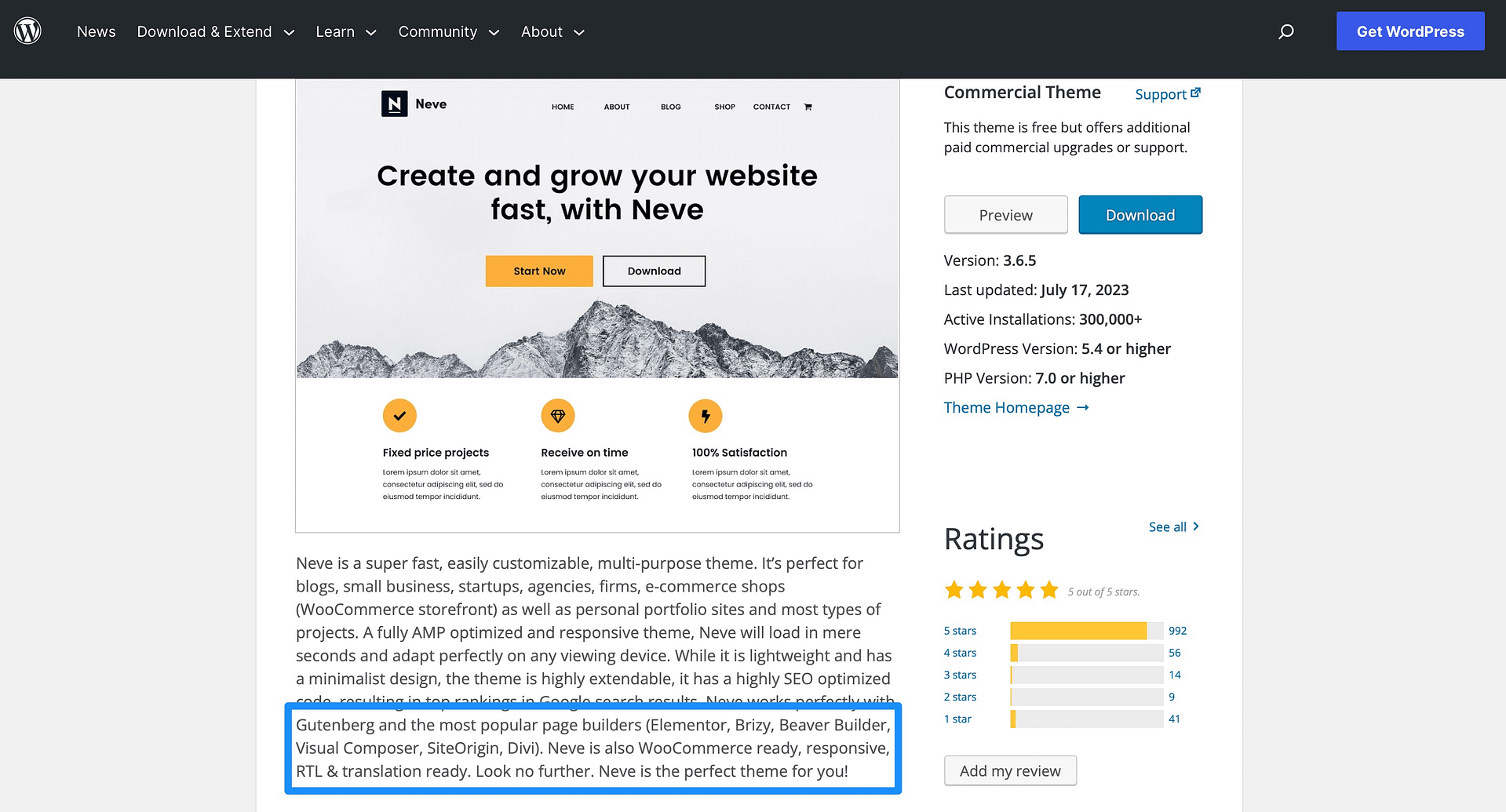Open the search magnifier icon
This screenshot has width=1506, height=812.
point(1285,31)
